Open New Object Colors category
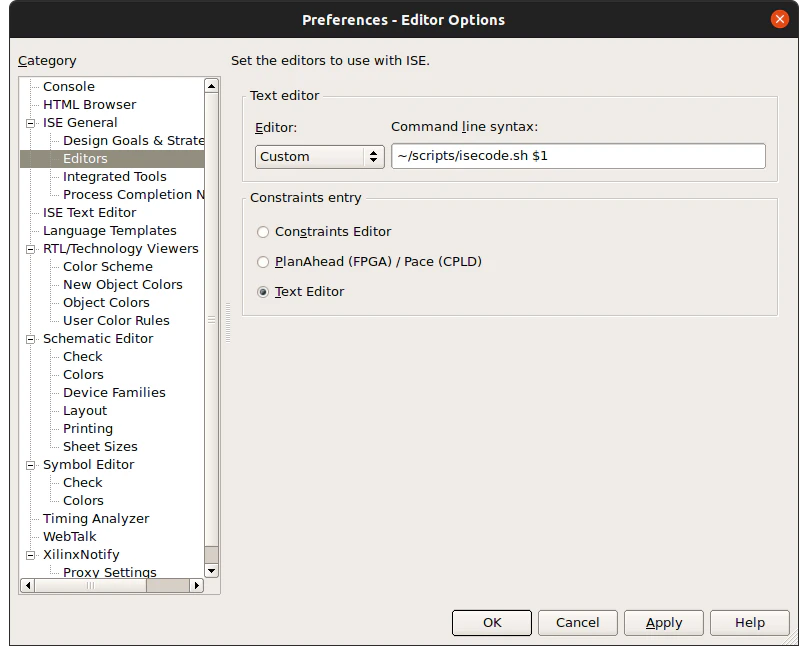The width and height of the screenshot is (808, 655). pyautogui.click(x=123, y=285)
